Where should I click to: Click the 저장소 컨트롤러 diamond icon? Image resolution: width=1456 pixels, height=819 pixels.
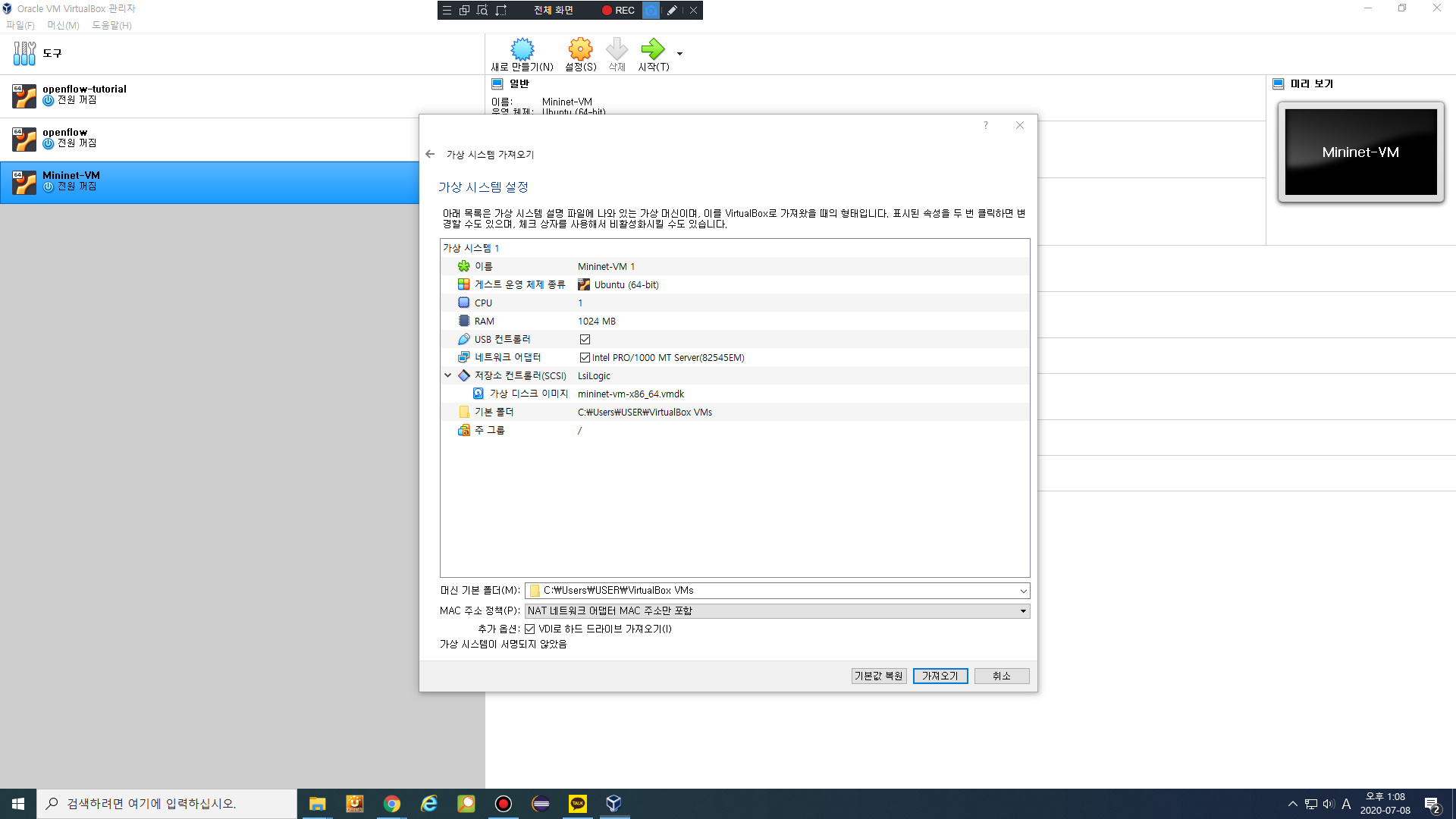point(463,375)
